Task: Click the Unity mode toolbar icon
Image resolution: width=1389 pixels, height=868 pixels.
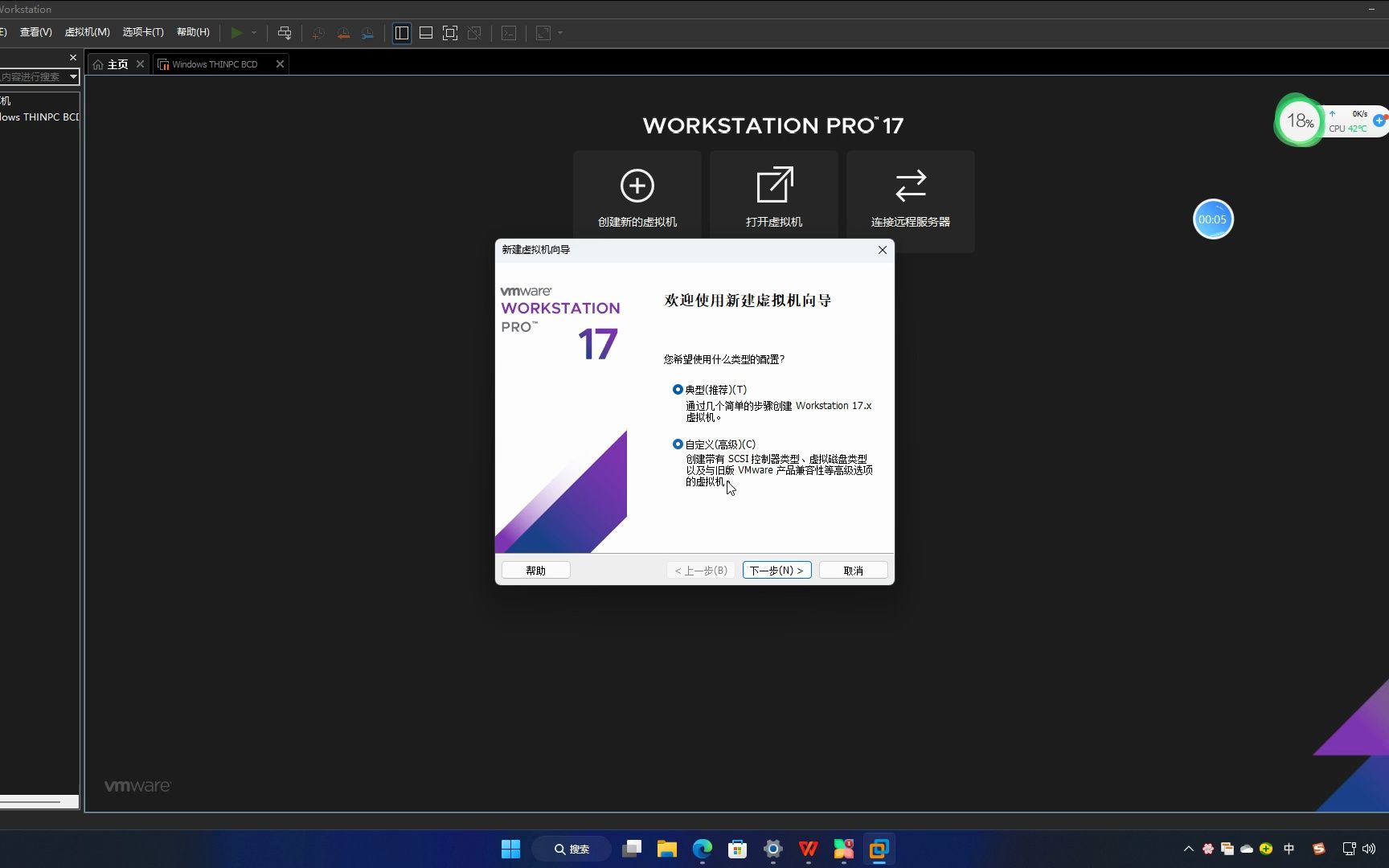Action: pyautogui.click(x=474, y=33)
